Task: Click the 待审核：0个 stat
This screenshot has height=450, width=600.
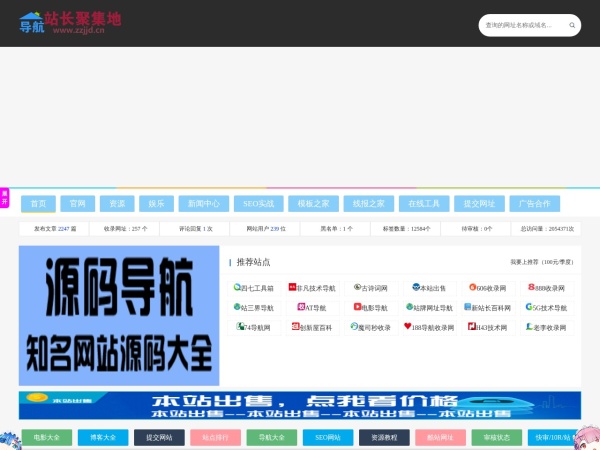Action: [477, 229]
